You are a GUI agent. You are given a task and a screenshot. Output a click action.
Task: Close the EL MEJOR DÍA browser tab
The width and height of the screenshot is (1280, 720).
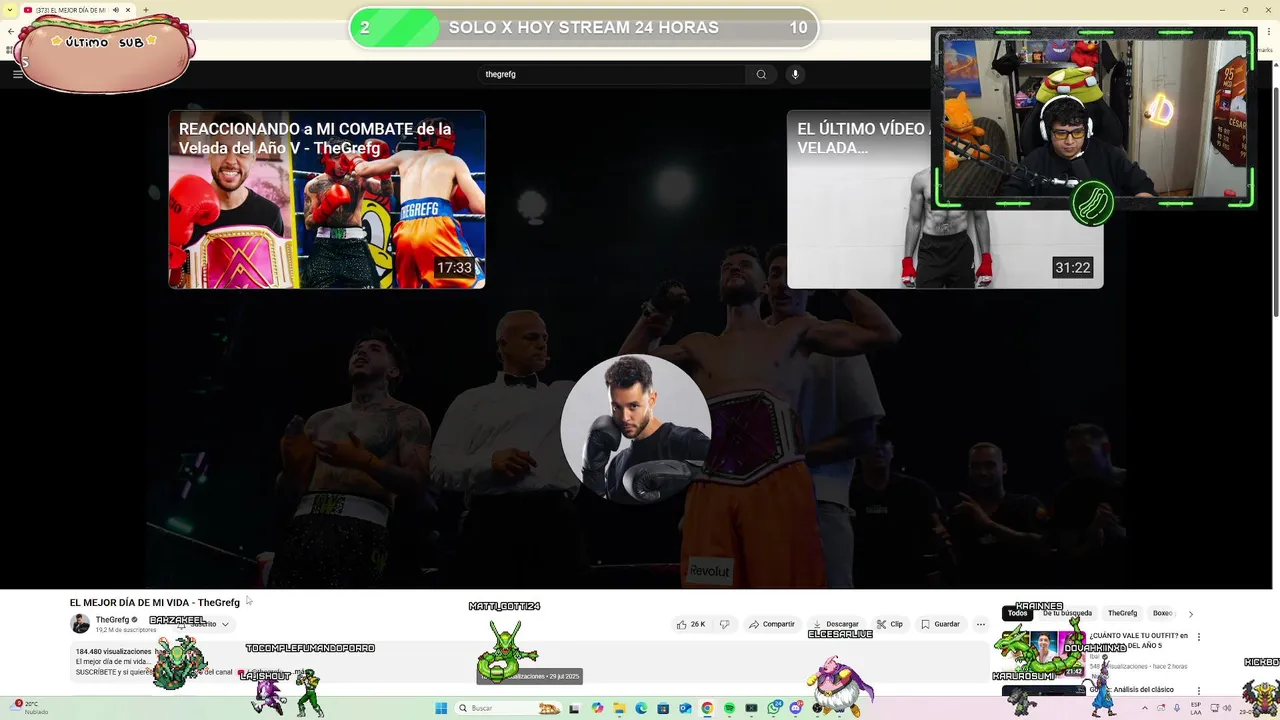(128, 10)
